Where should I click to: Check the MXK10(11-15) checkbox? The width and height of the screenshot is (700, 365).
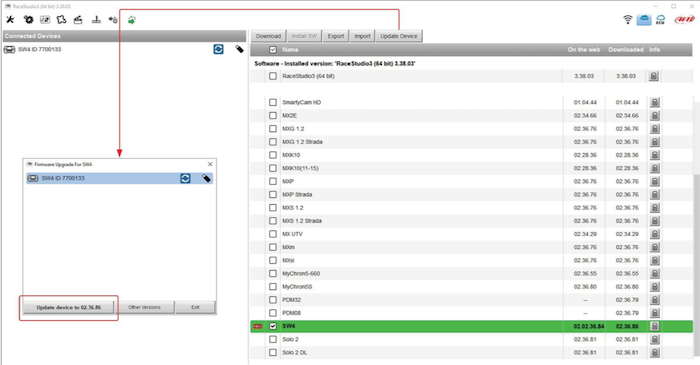click(x=273, y=168)
